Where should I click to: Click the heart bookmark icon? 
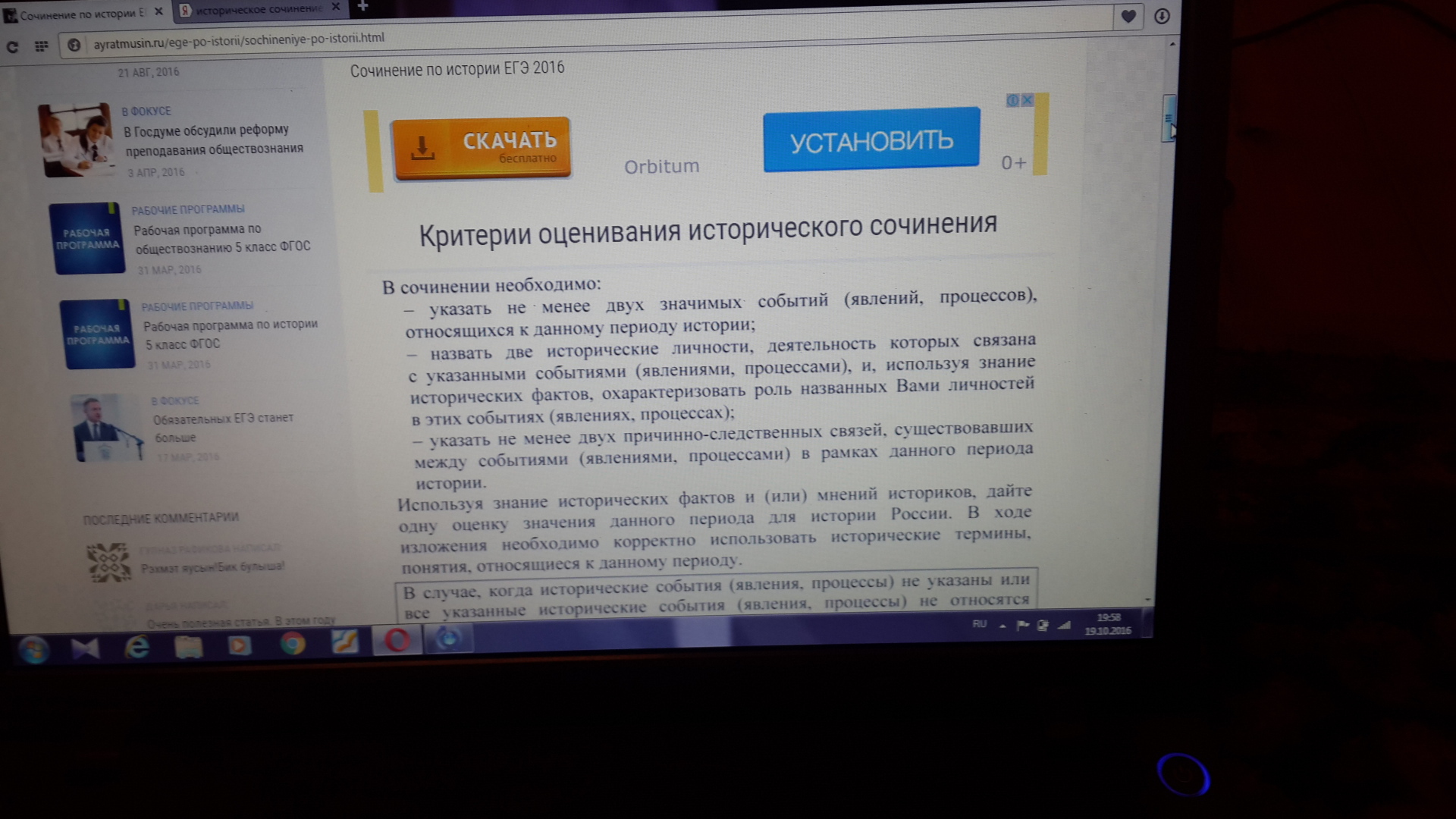tap(1128, 16)
